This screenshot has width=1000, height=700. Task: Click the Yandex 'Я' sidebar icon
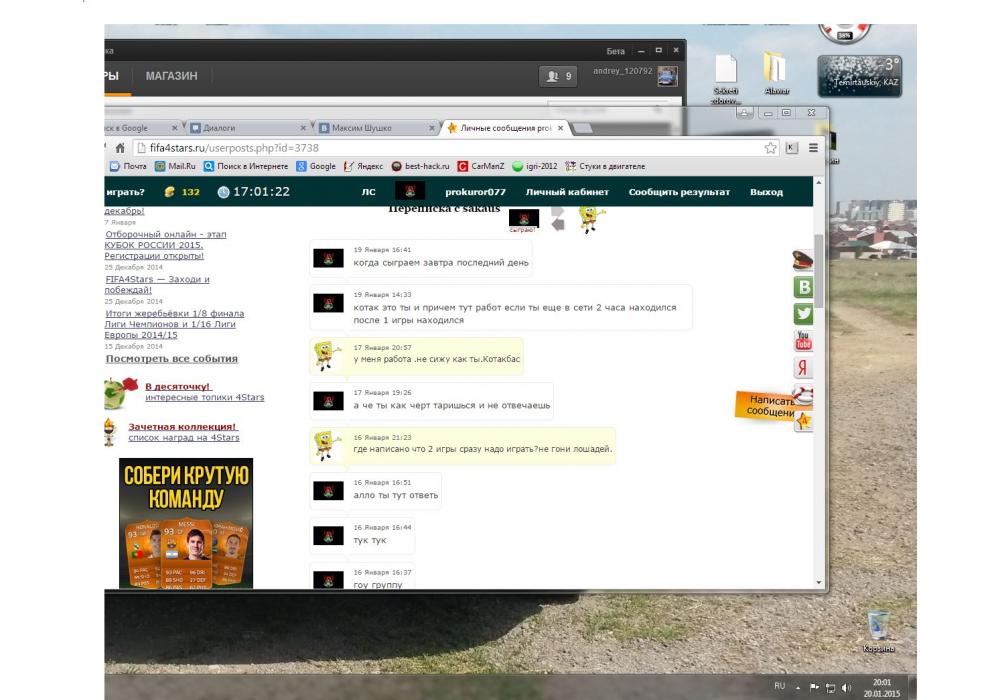click(803, 368)
